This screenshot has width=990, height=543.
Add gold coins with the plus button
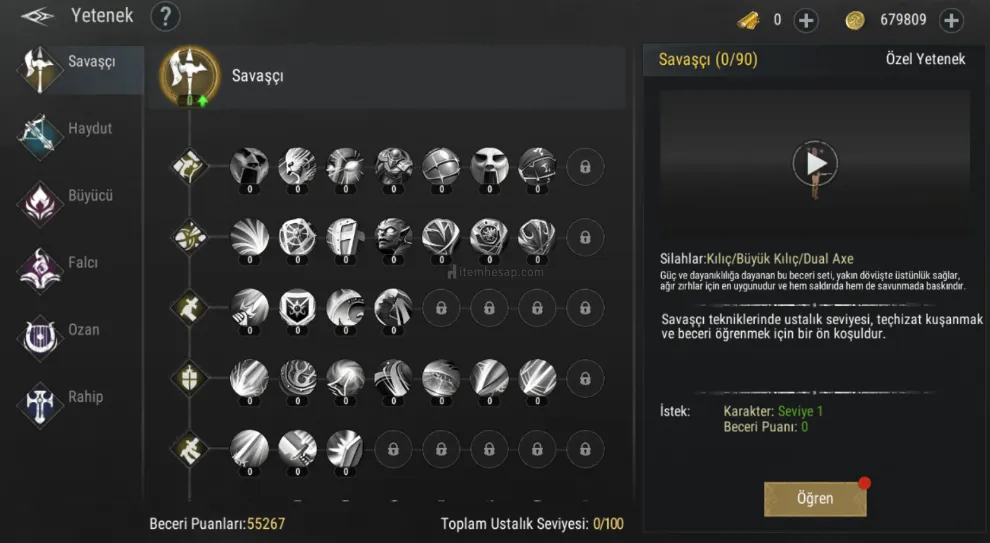951,20
